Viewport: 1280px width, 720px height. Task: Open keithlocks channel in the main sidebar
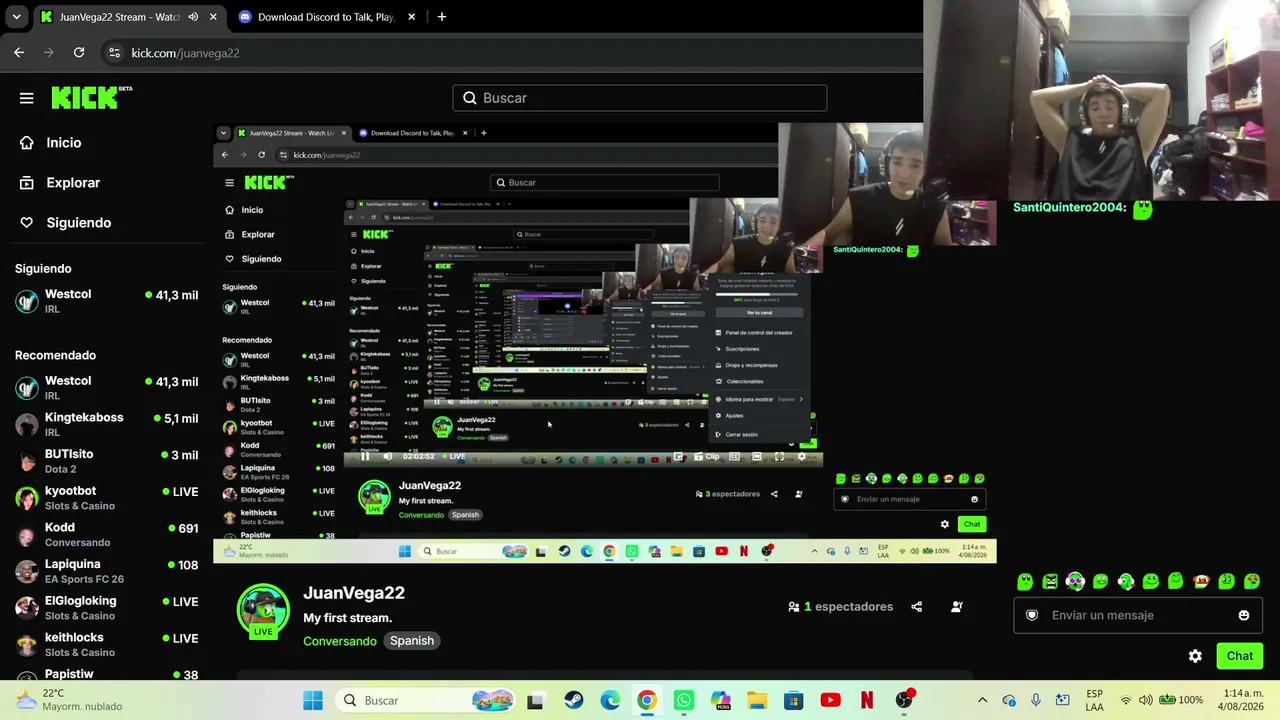(x=106, y=644)
